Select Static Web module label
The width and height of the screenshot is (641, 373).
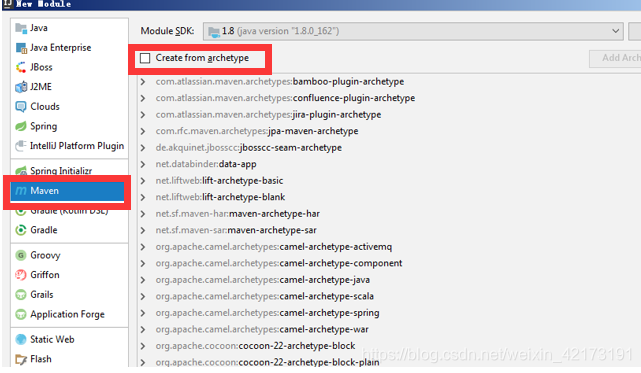[x=52, y=339]
